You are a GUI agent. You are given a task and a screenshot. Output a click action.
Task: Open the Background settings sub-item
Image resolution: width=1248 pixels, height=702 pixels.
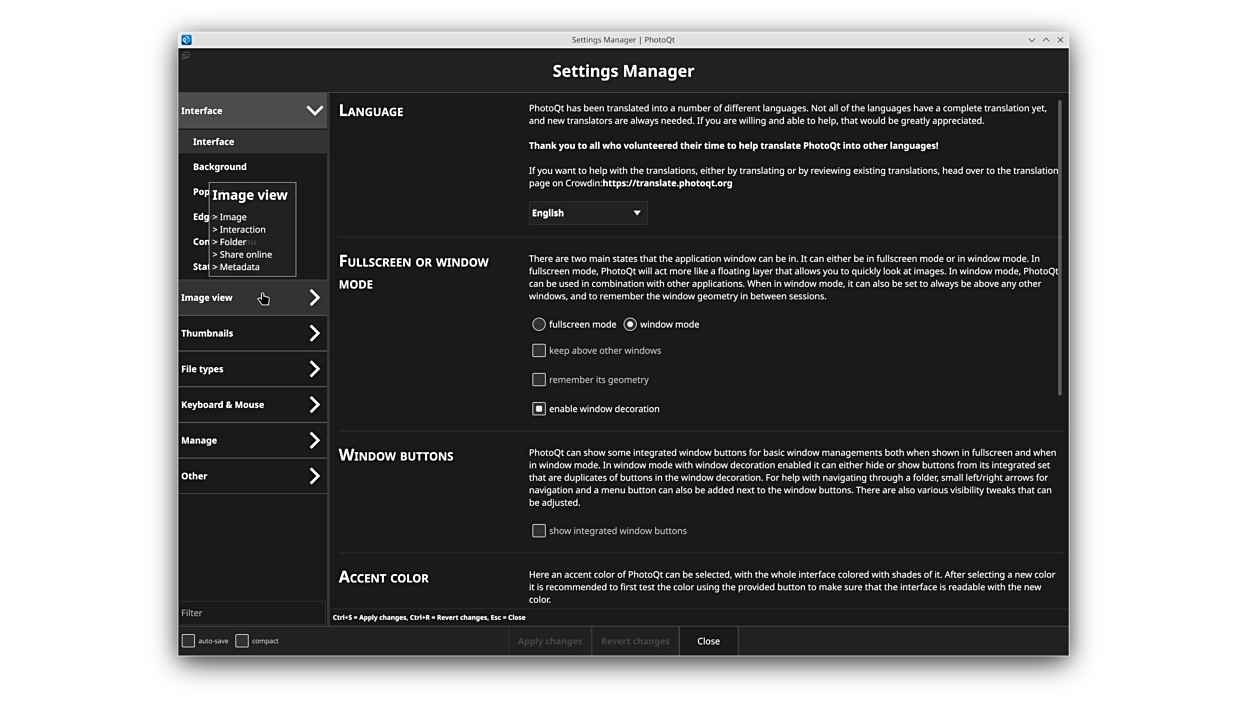point(220,167)
